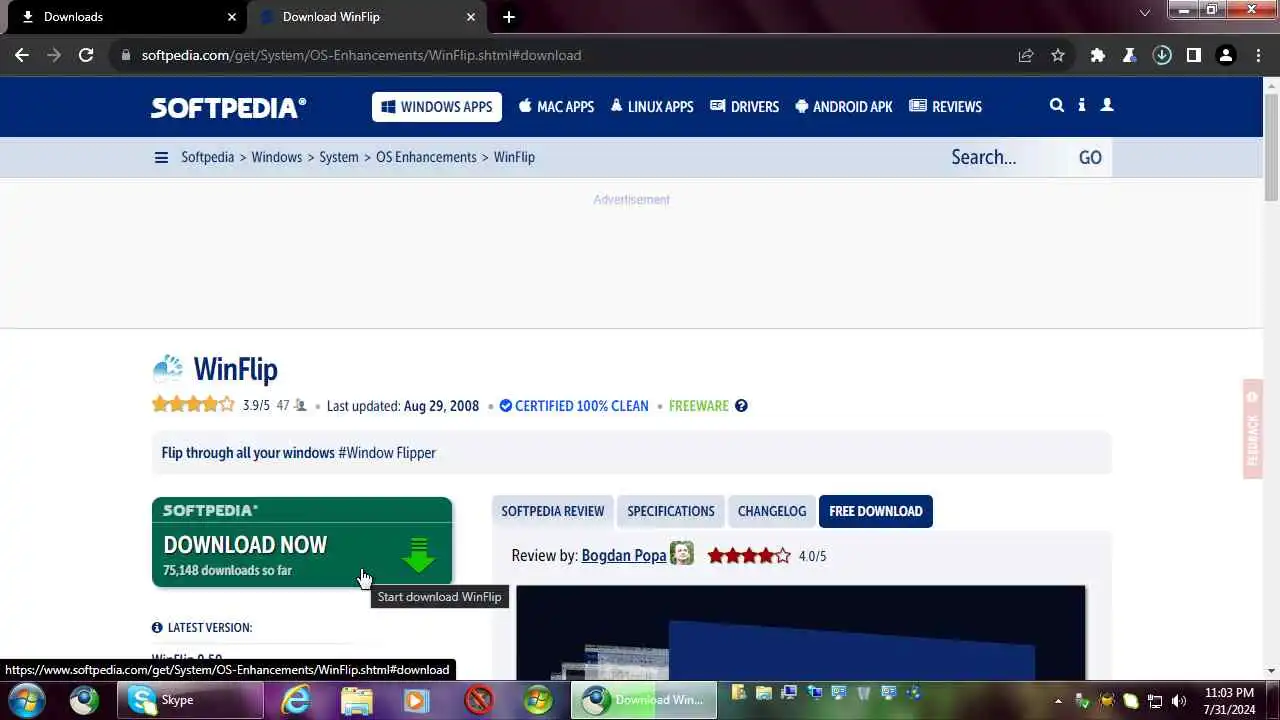Click the Flip through all your windows text
The image size is (1280, 720).
248,453
